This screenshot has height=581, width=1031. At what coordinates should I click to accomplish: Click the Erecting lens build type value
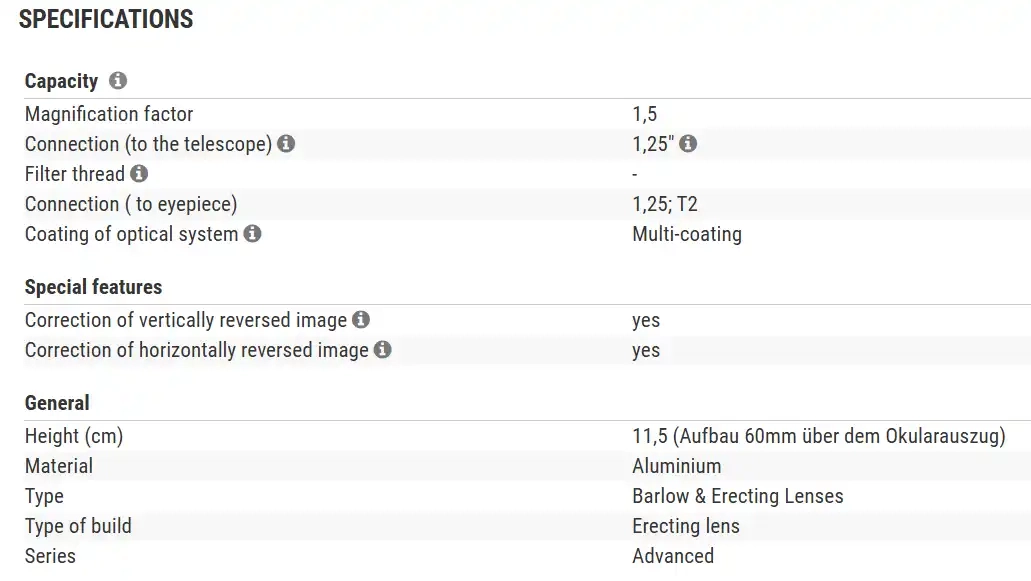coord(686,526)
